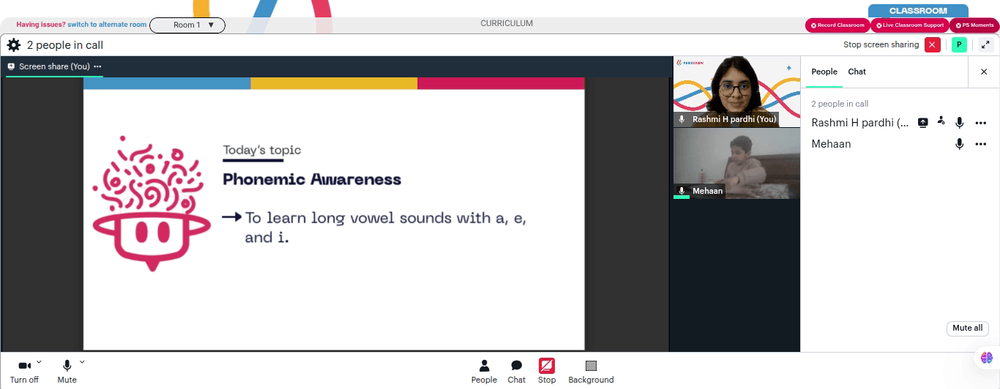Screen dimensions: 1000x389
Task: Open Background effects
Action: (x=591, y=372)
